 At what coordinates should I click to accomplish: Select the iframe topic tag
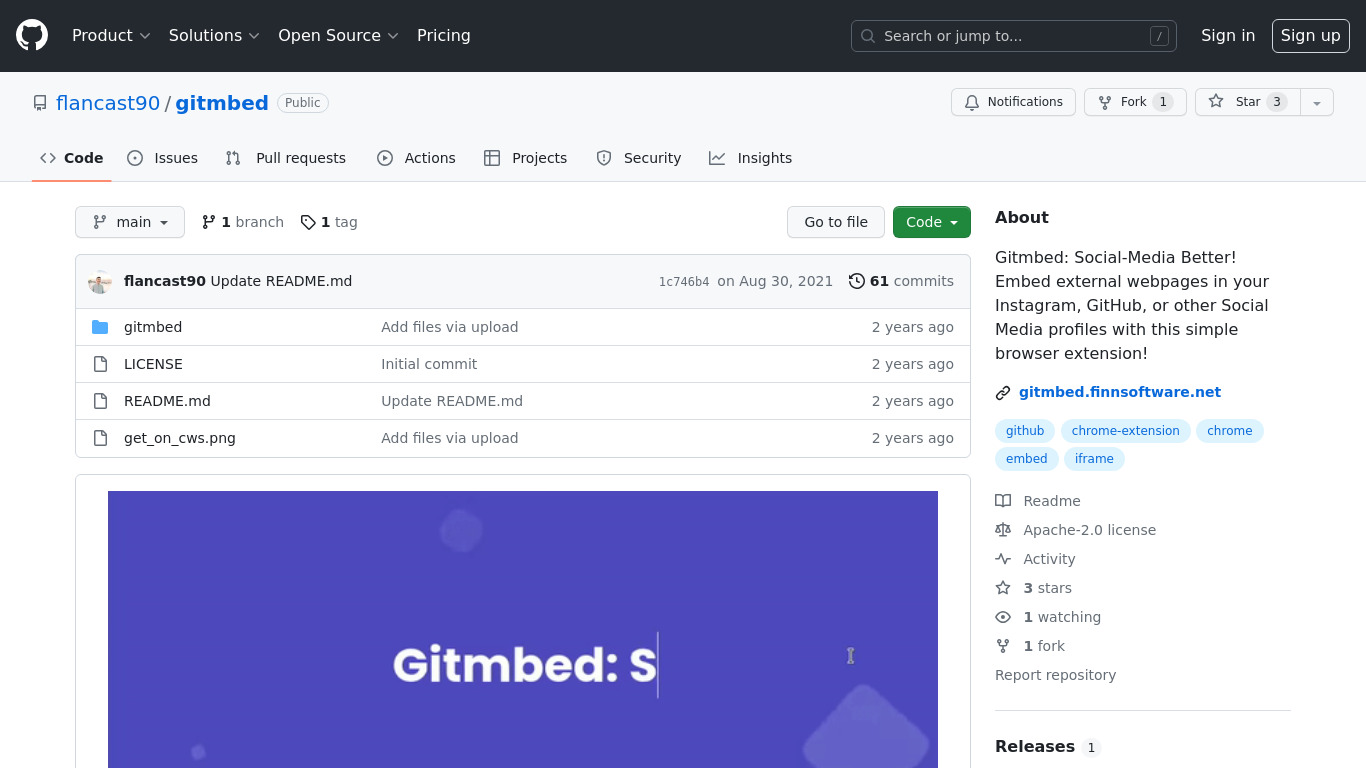pyautogui.click(x=1095, y=459)
